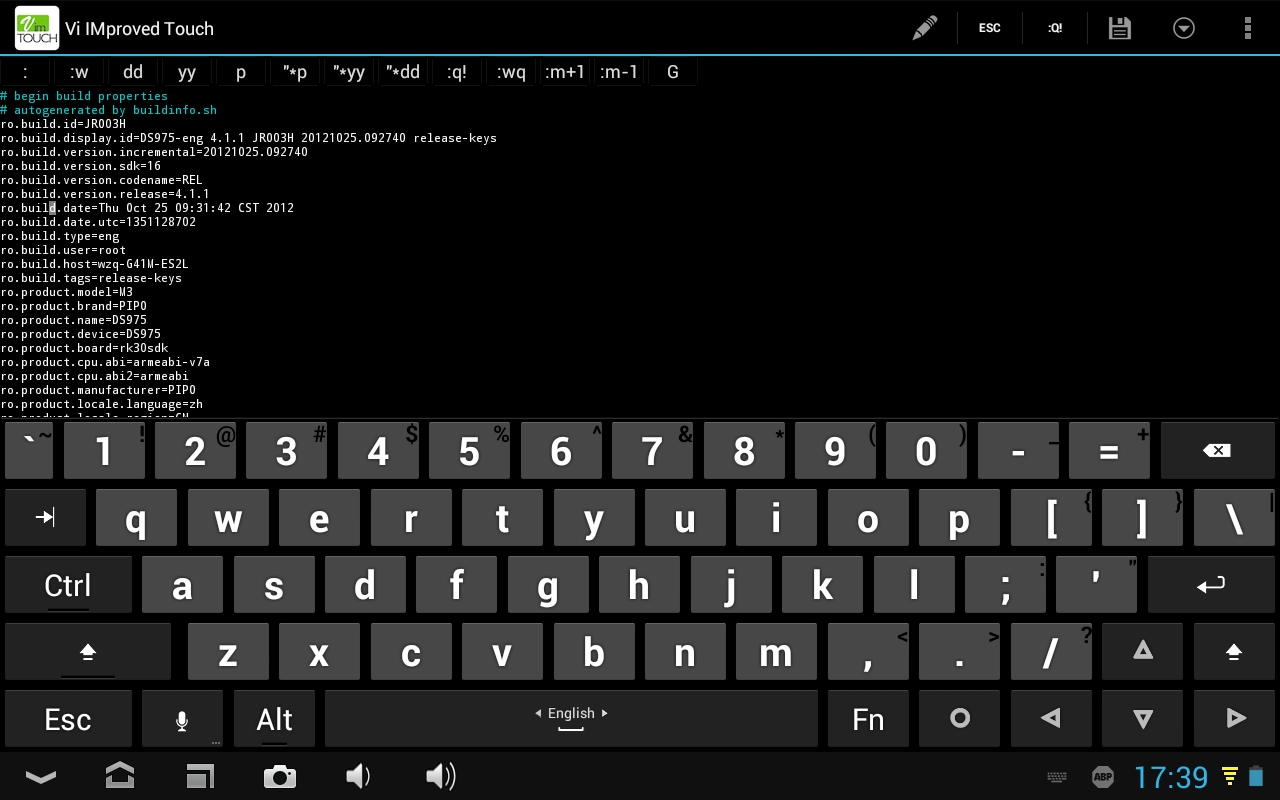Image resolution: width=1280 pixels, height=800 pixels.
Task: Tap the number 5 key
Action: (470, 451)
